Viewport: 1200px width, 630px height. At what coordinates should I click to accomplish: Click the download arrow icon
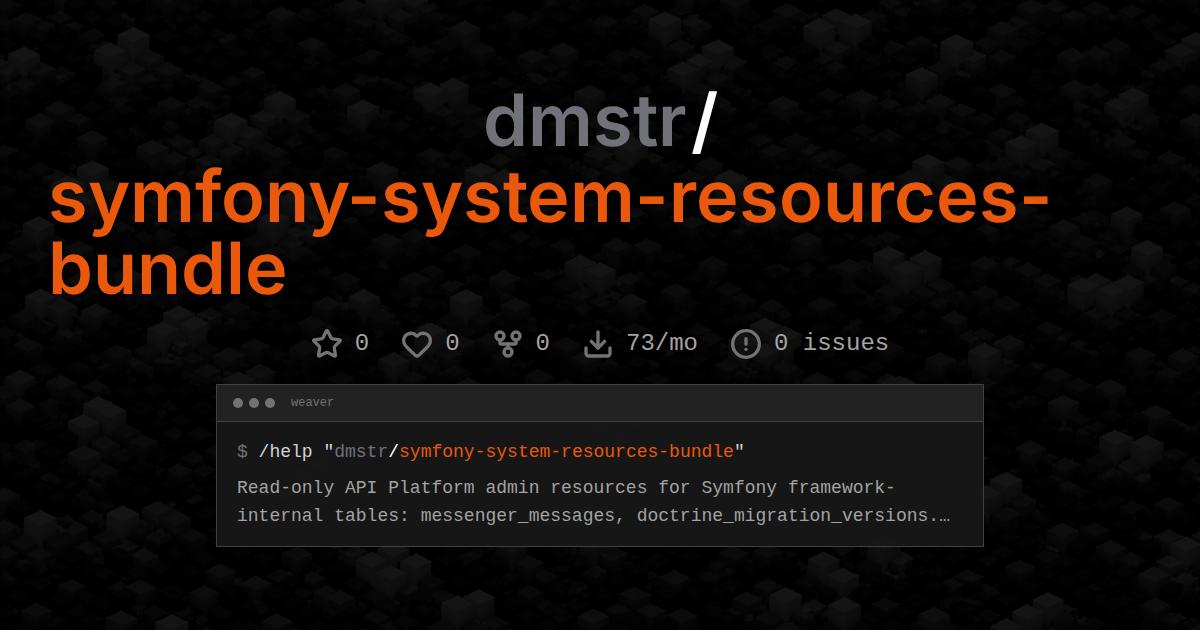pos(597,344)
